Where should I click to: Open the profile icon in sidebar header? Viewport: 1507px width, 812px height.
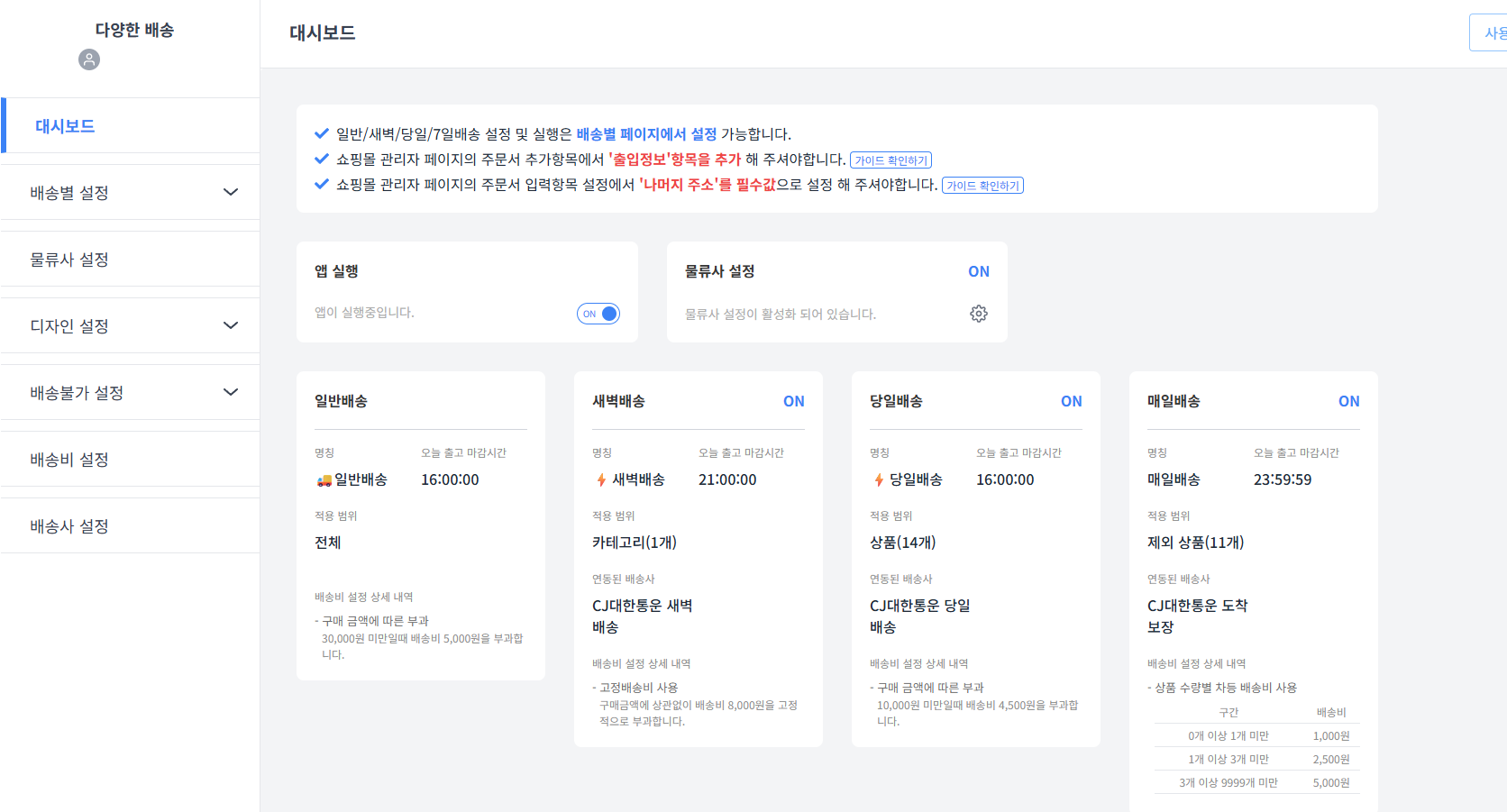pos(88,59)
